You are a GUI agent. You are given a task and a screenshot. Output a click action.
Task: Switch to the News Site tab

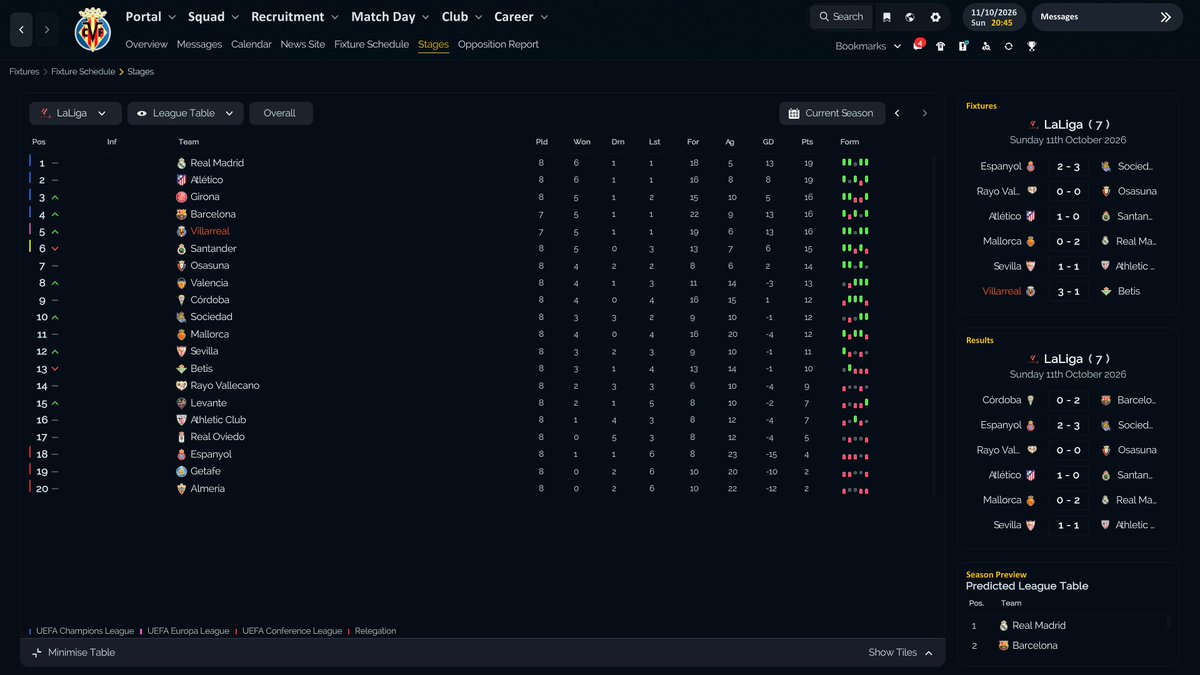click(303, 44)
